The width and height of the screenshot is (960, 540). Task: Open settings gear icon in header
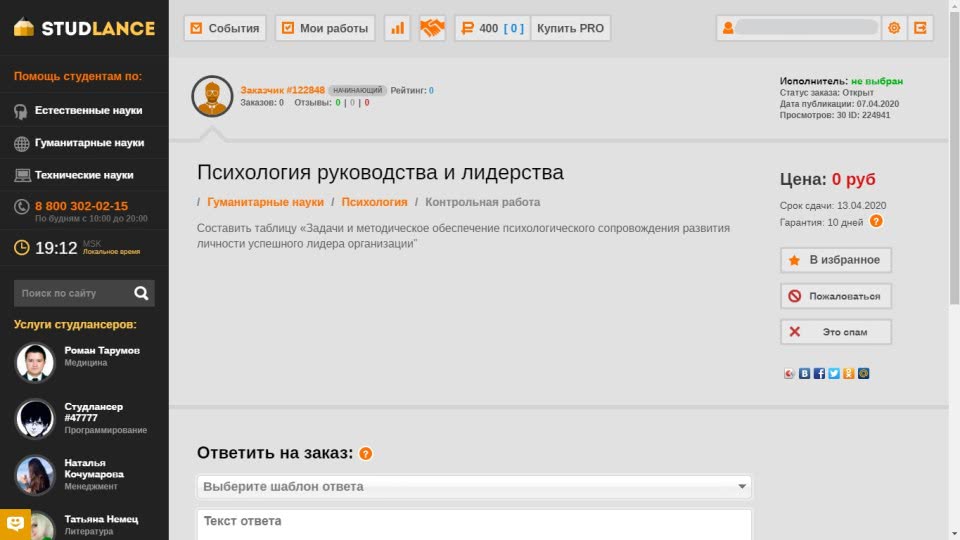(894, 28)
